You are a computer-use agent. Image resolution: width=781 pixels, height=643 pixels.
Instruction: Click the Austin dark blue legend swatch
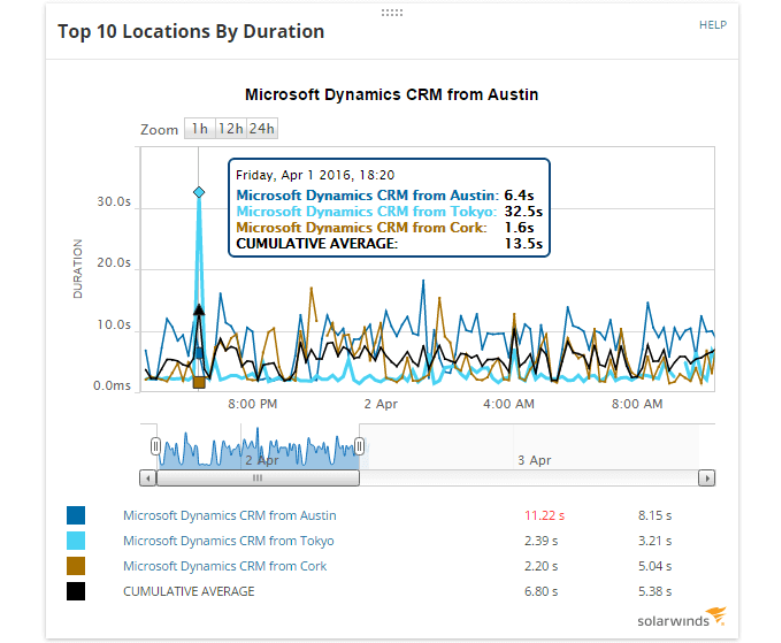[76, 515]
